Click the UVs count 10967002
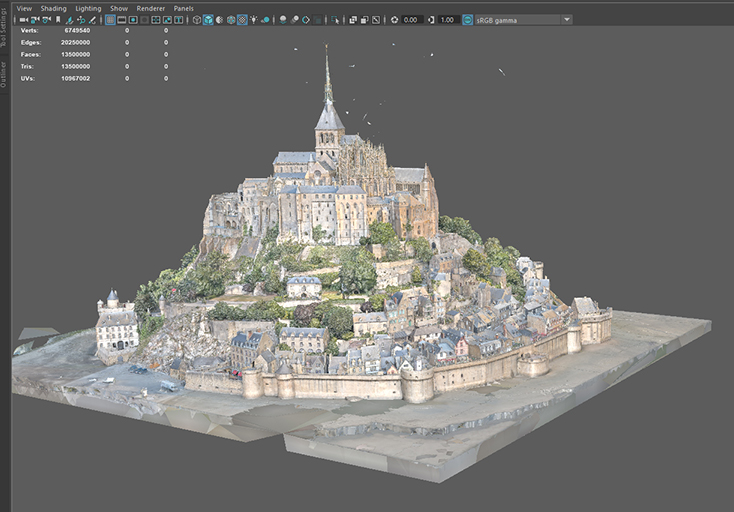The image size is (734, 512). [x=75, y=79]
